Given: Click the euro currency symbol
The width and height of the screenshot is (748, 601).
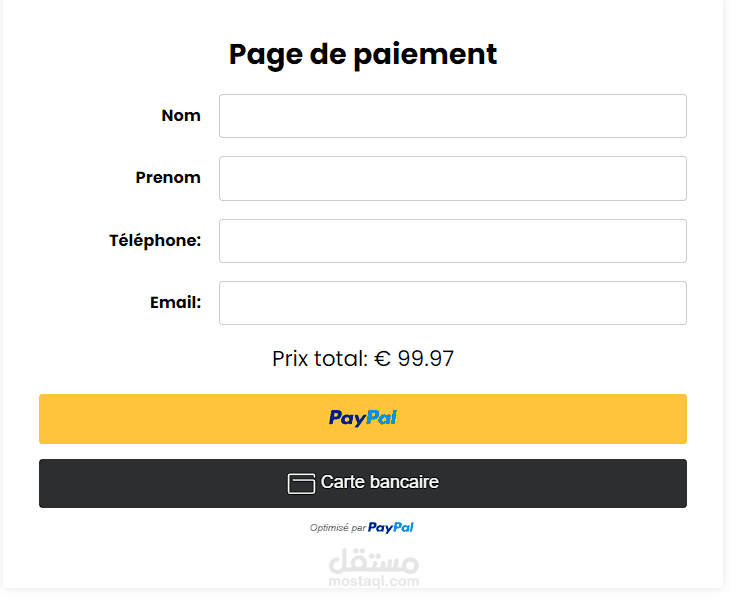Looking at the screenshot, I should (x=382, y=359).
